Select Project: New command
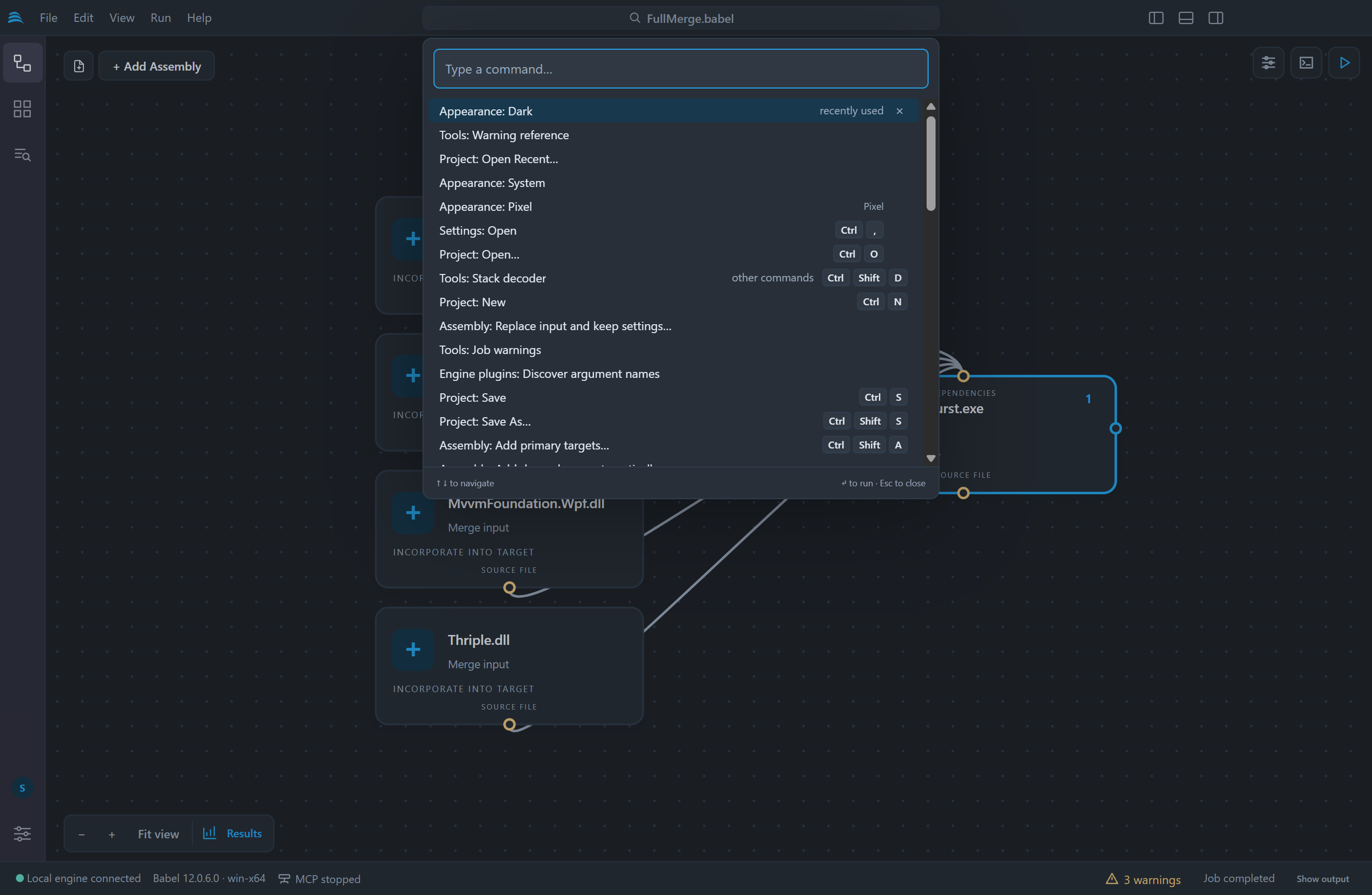Screen dimensions: 1372x895 click(x=673, y=302)
